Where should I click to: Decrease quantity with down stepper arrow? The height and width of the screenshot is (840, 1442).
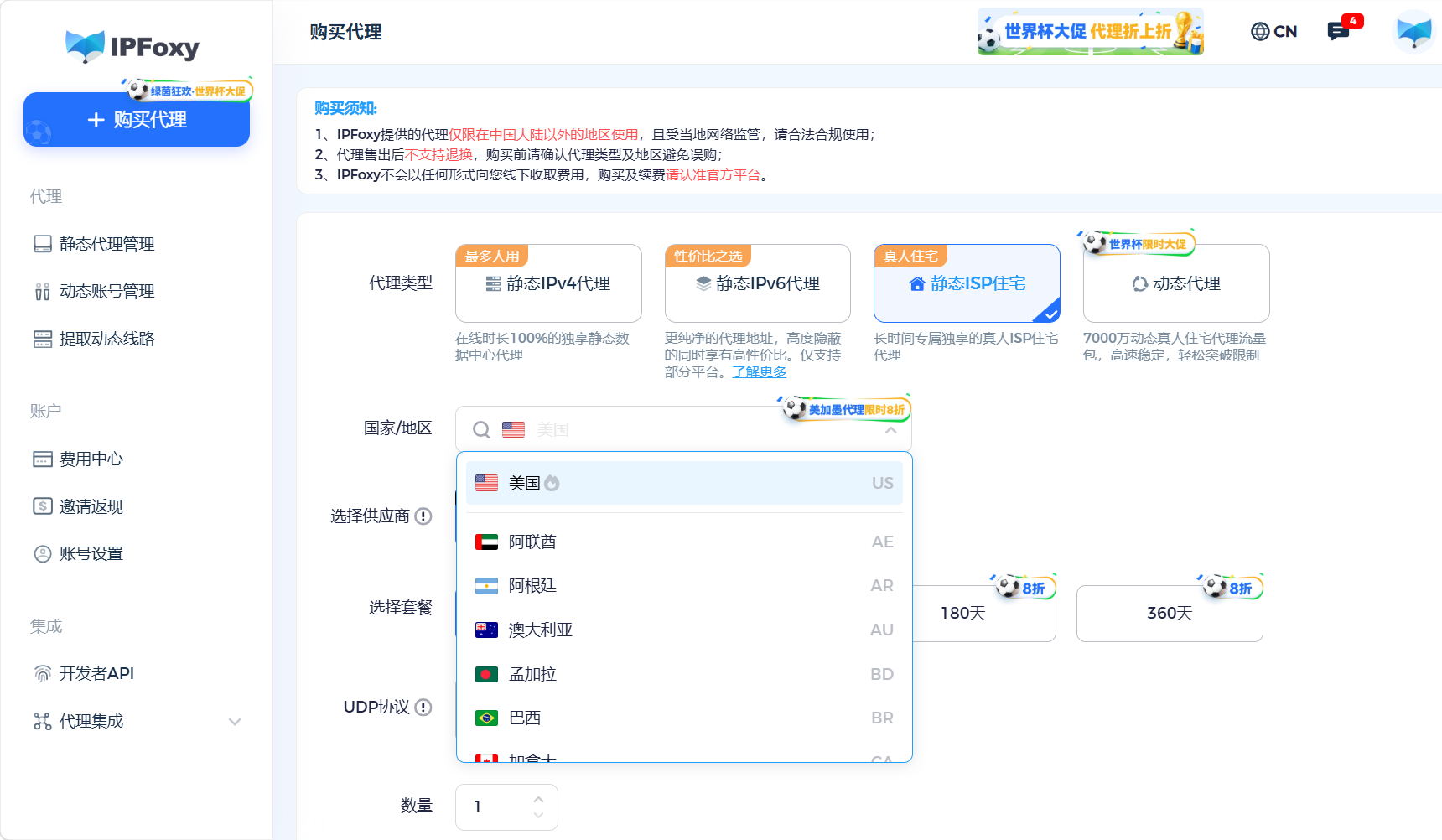coord(538,815)
